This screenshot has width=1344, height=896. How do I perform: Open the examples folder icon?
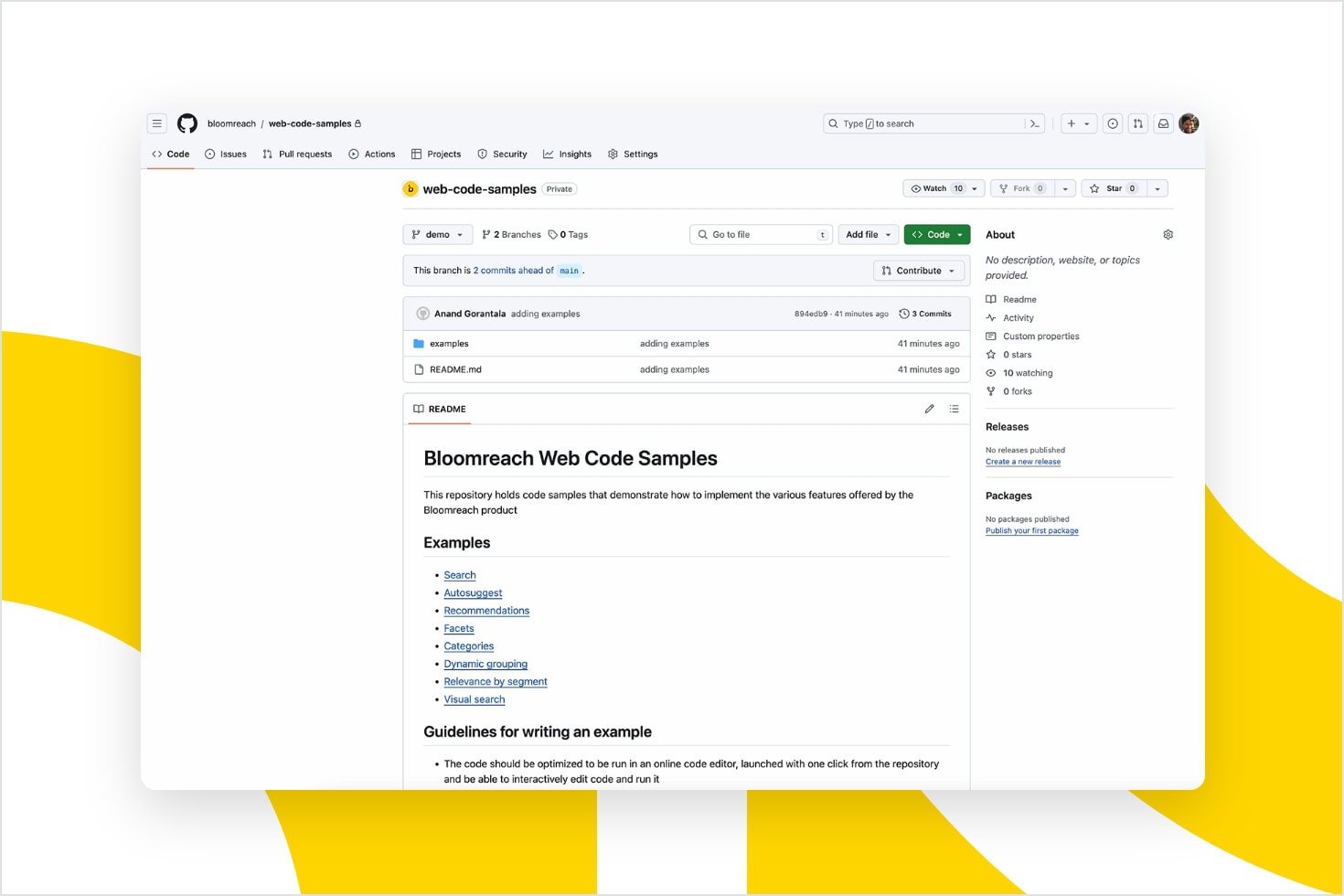click(419, 343)
